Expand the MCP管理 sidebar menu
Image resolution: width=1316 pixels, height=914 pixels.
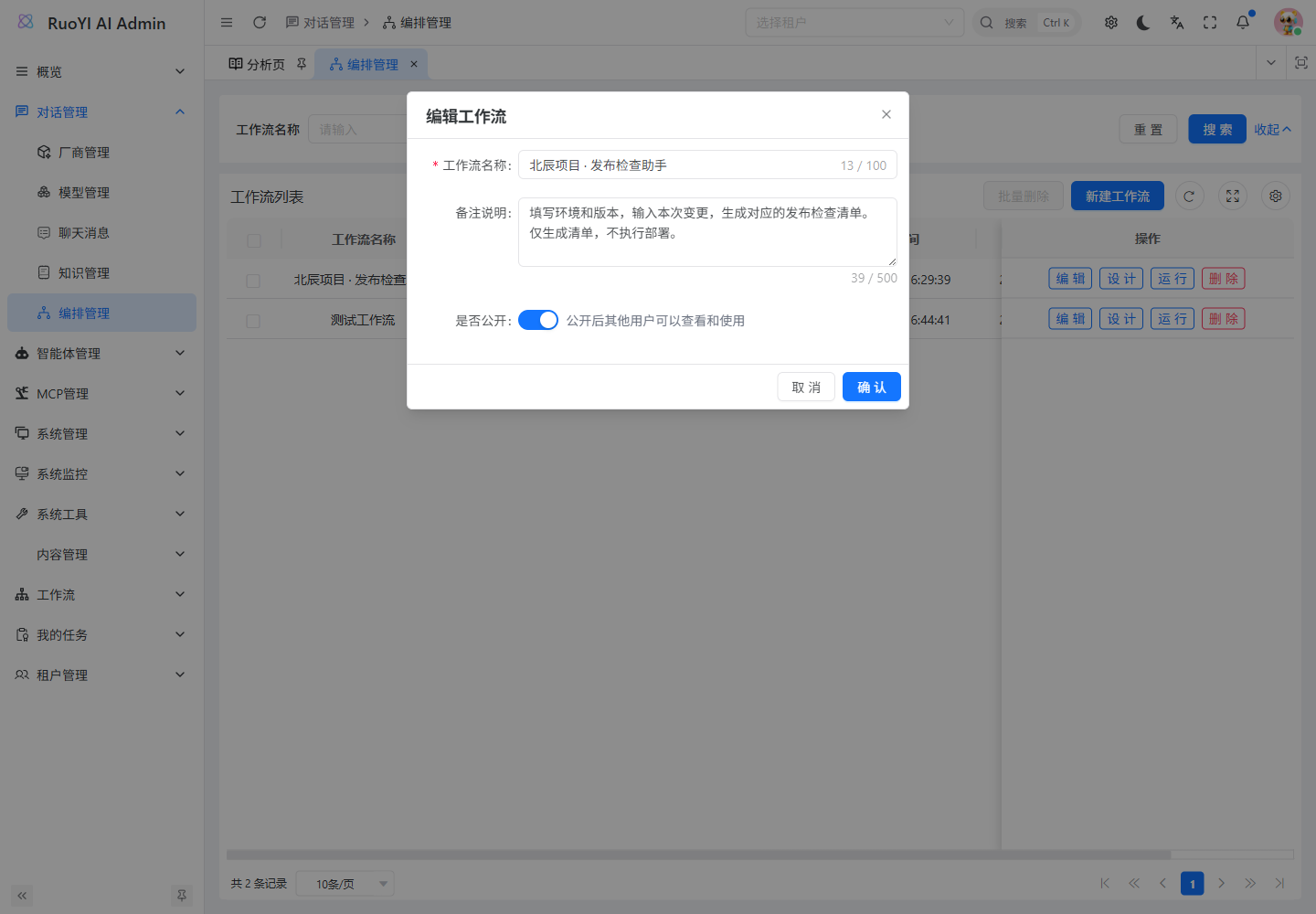pos(101,394)
